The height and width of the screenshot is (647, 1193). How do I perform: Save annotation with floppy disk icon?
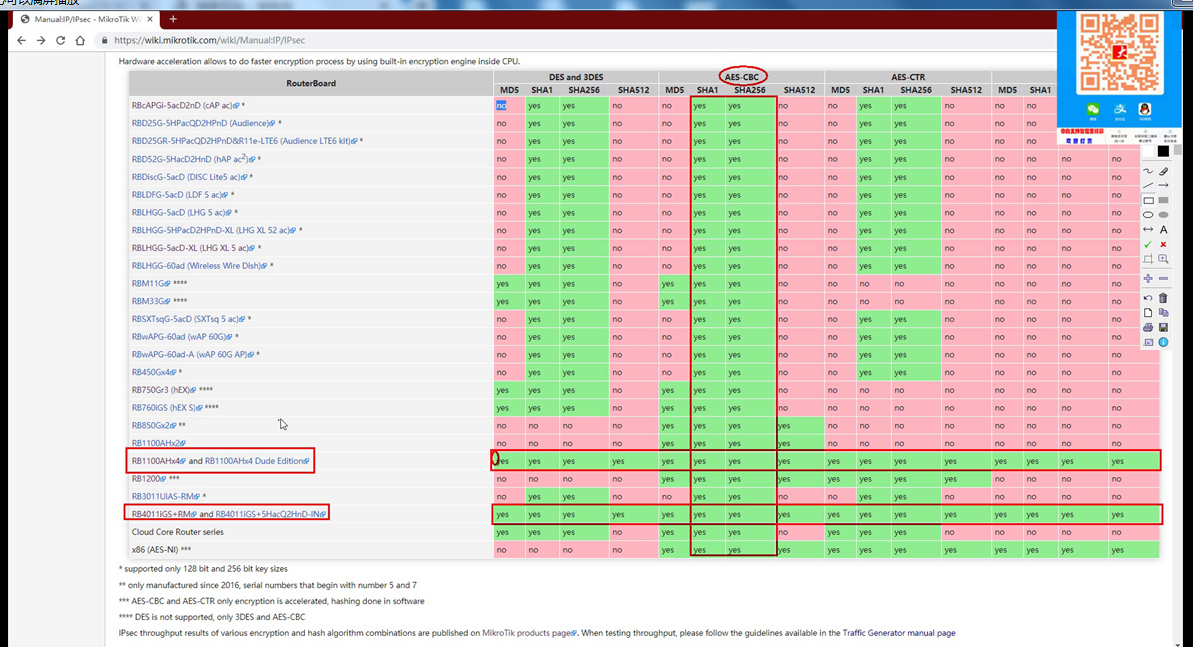click(x=1163, y=327)
